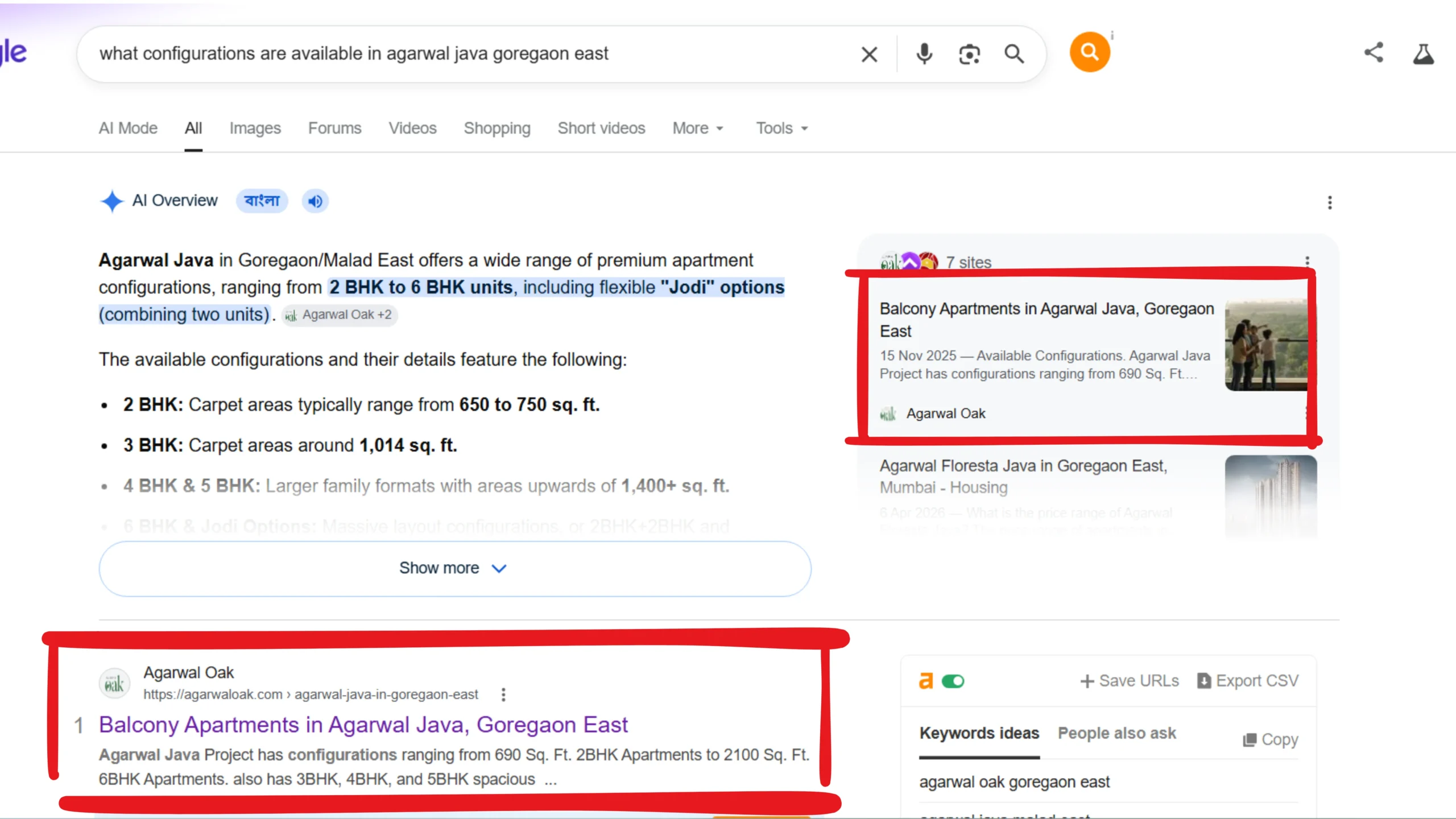
Task: Click Agarwal Oak label in source card
Action: click(x=946, y=414)
